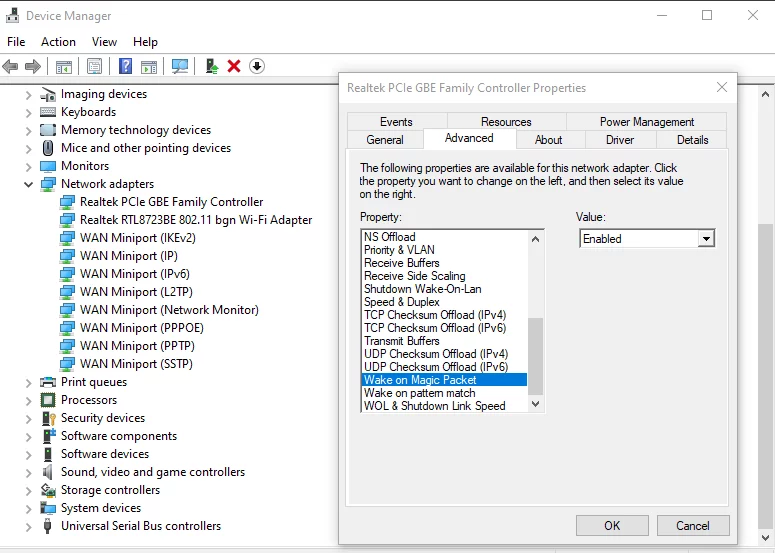Click the Disable device down-arrow icon
Image resolution: width=775 pixels, height=553 pixels.
257,66
